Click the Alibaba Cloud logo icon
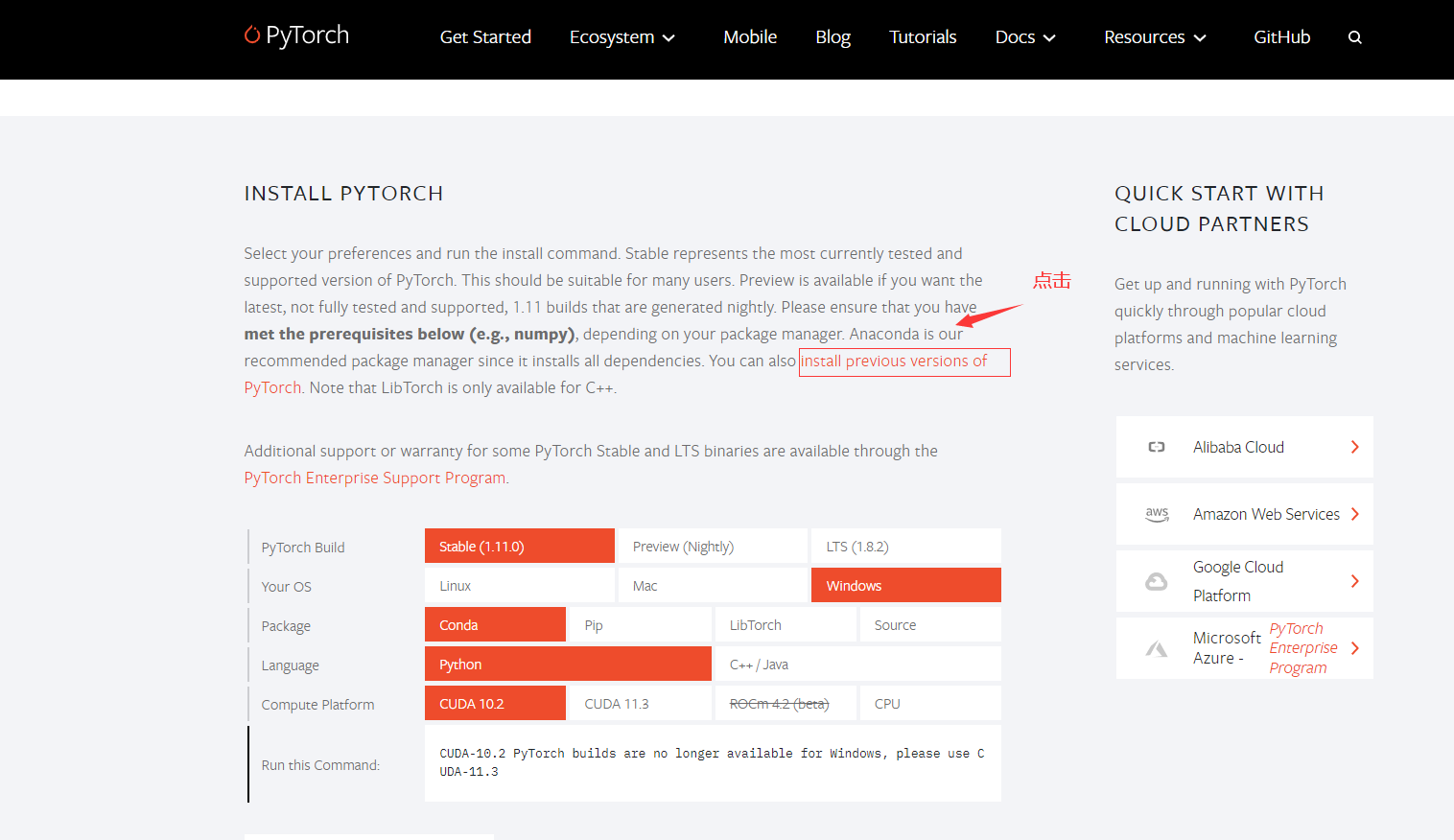1454x840 pixels. click(1157, 447)
